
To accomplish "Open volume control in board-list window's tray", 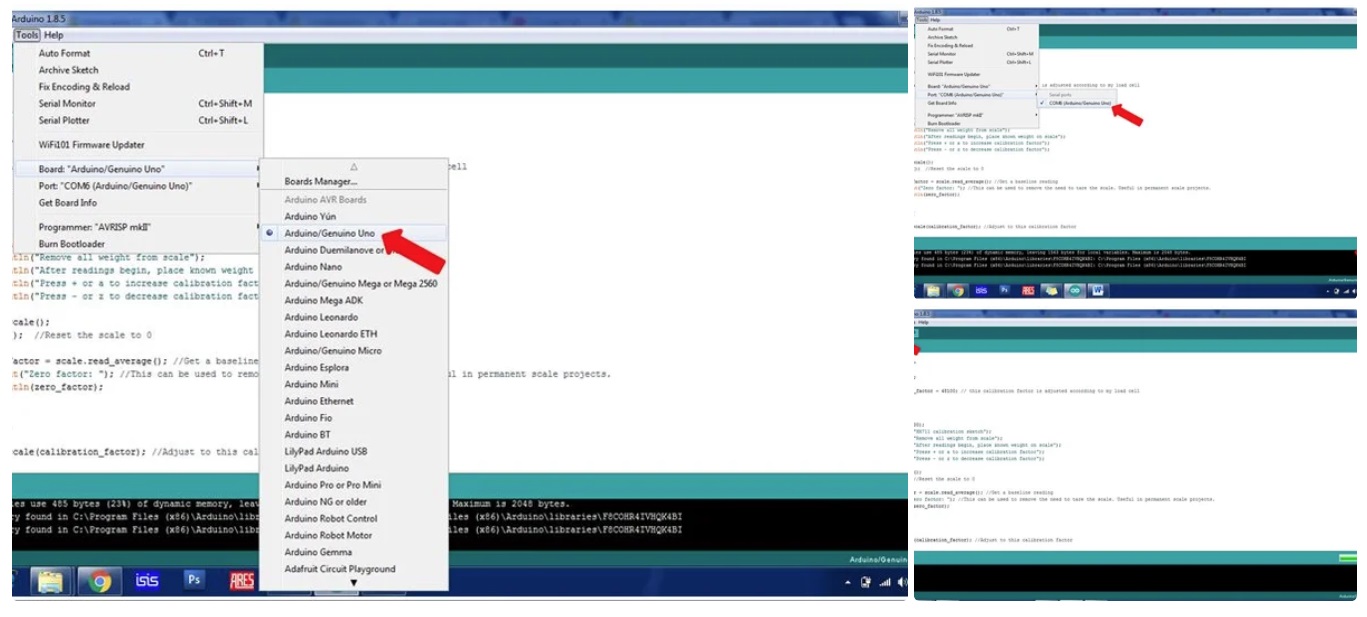I will click(x=900, y=582).
